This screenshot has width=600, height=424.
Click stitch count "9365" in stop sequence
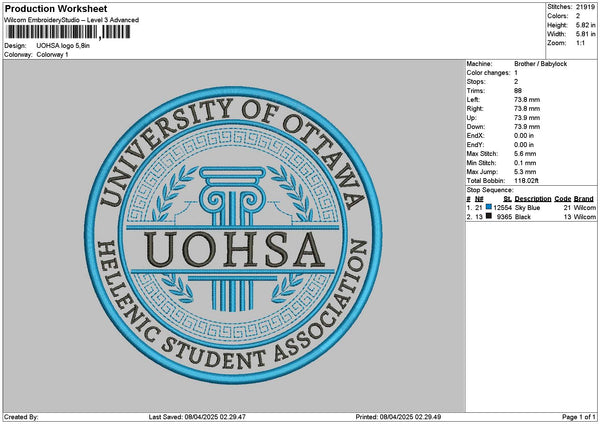(504, 217)
